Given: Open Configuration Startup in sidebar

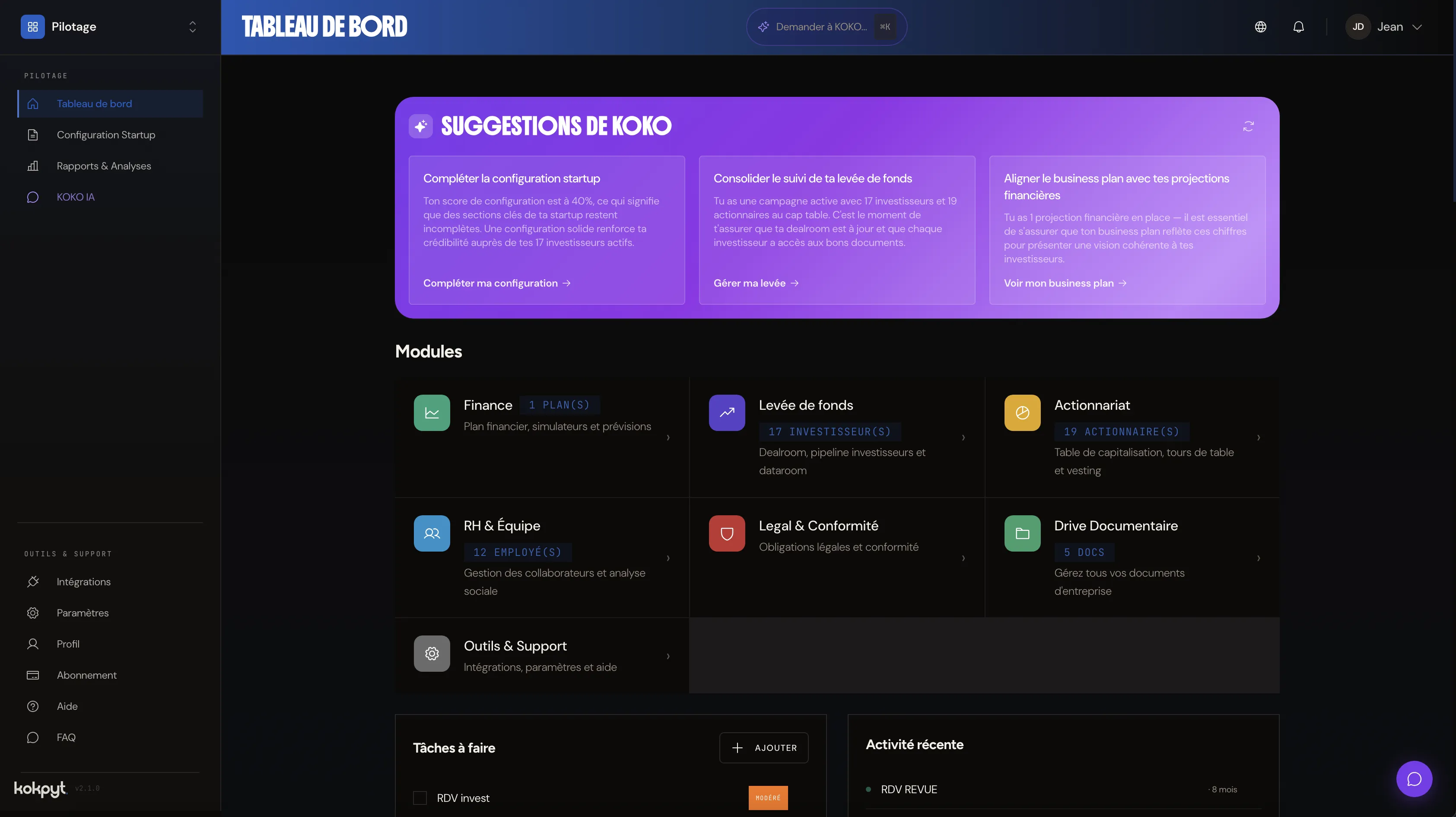Looking at the screenshot, I should (110, 134).
